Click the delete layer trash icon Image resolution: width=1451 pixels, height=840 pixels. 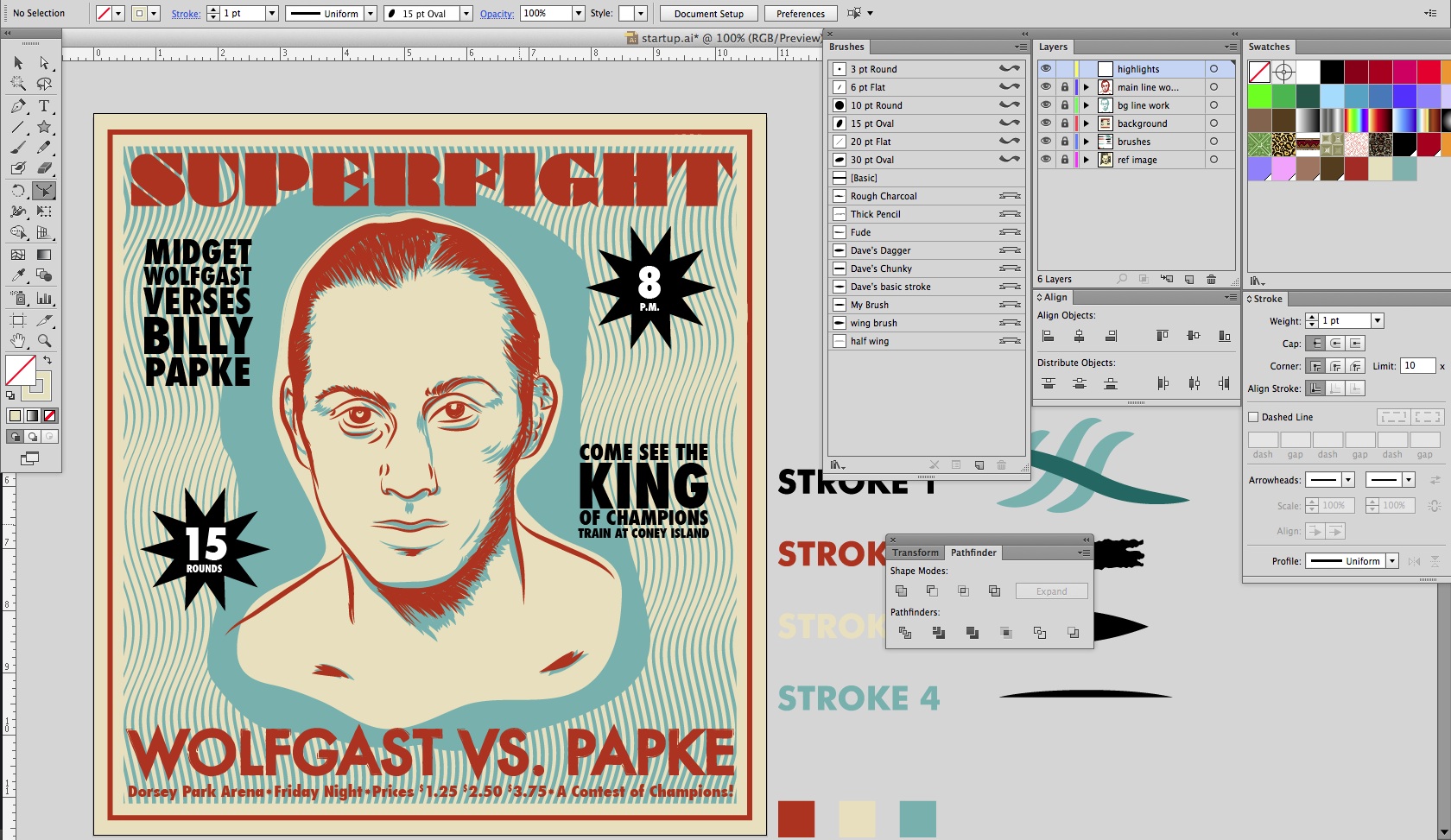[1211, 280]
